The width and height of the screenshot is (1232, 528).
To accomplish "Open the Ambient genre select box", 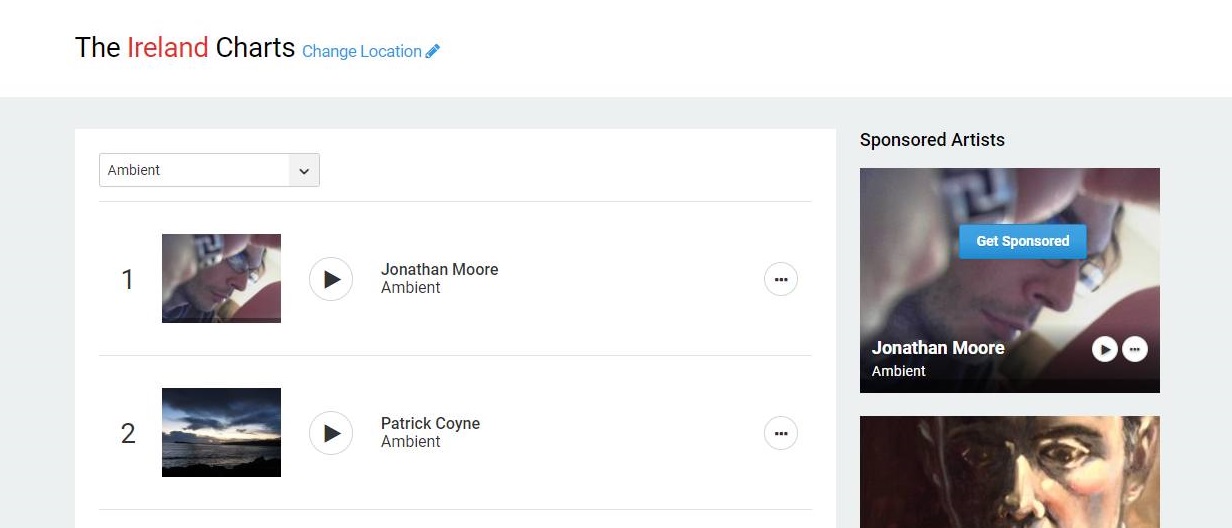I will [x=195, y=170].
